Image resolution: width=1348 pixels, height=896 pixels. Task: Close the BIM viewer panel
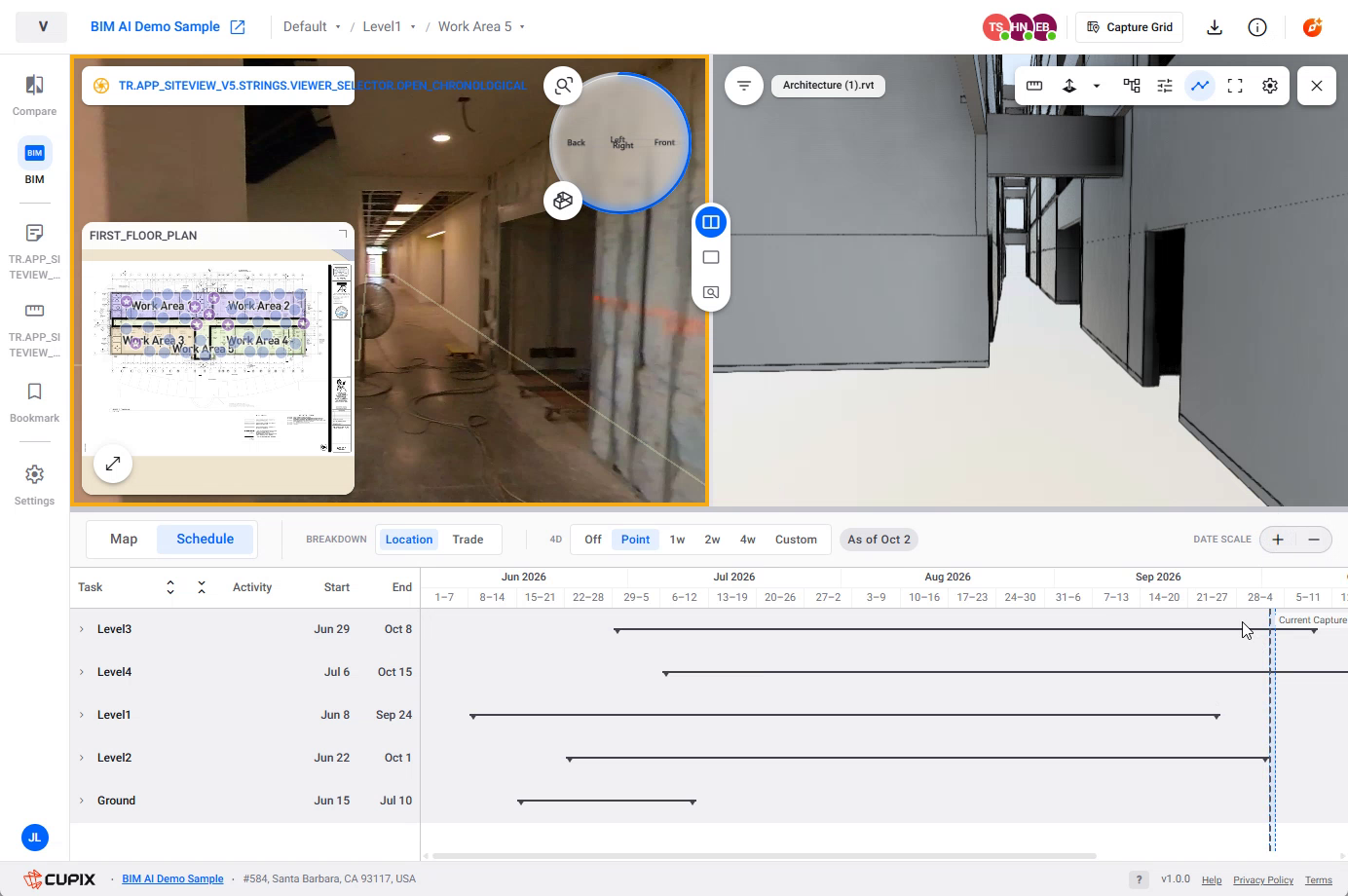tap(1317, 86)
